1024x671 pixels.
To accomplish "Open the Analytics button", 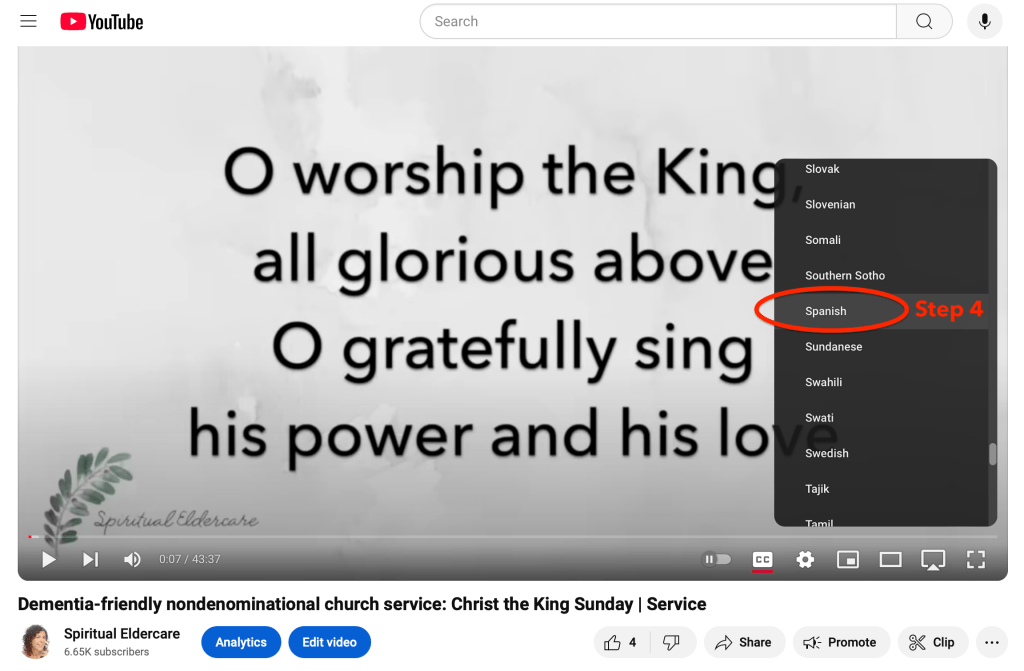I will (241, 642).
